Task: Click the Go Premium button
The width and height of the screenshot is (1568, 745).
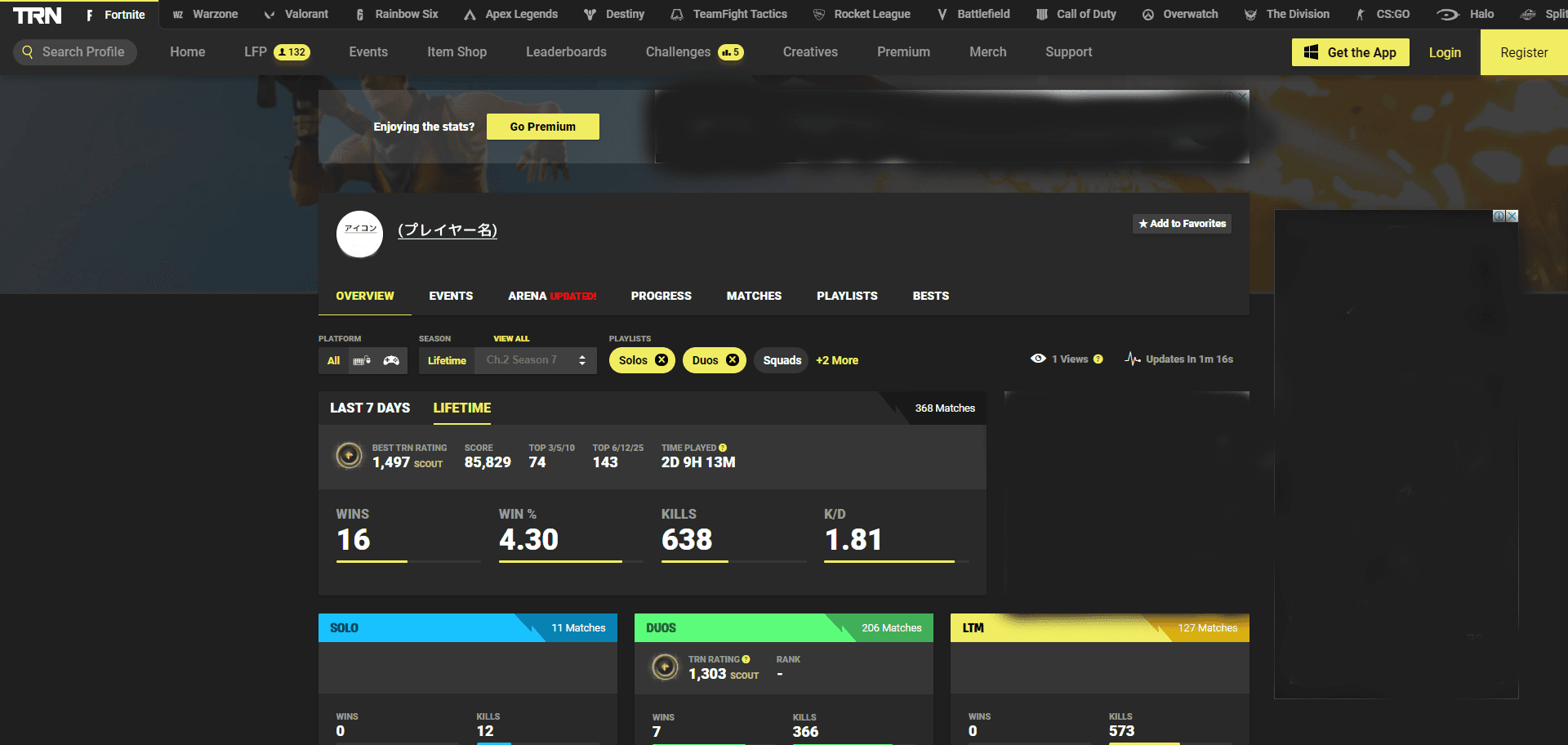Action: click(543, 127)
